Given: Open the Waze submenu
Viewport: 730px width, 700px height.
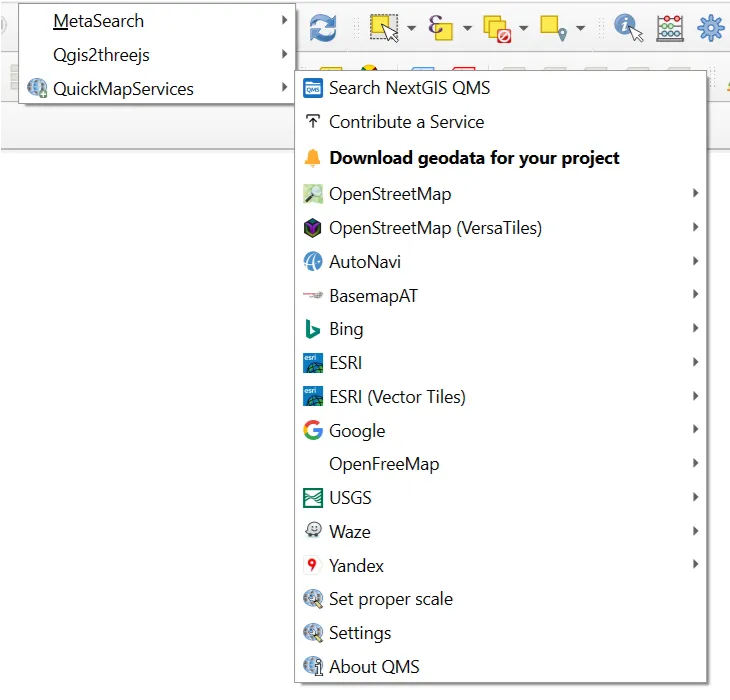Looking at the screenshot, I should pos(501,532).
